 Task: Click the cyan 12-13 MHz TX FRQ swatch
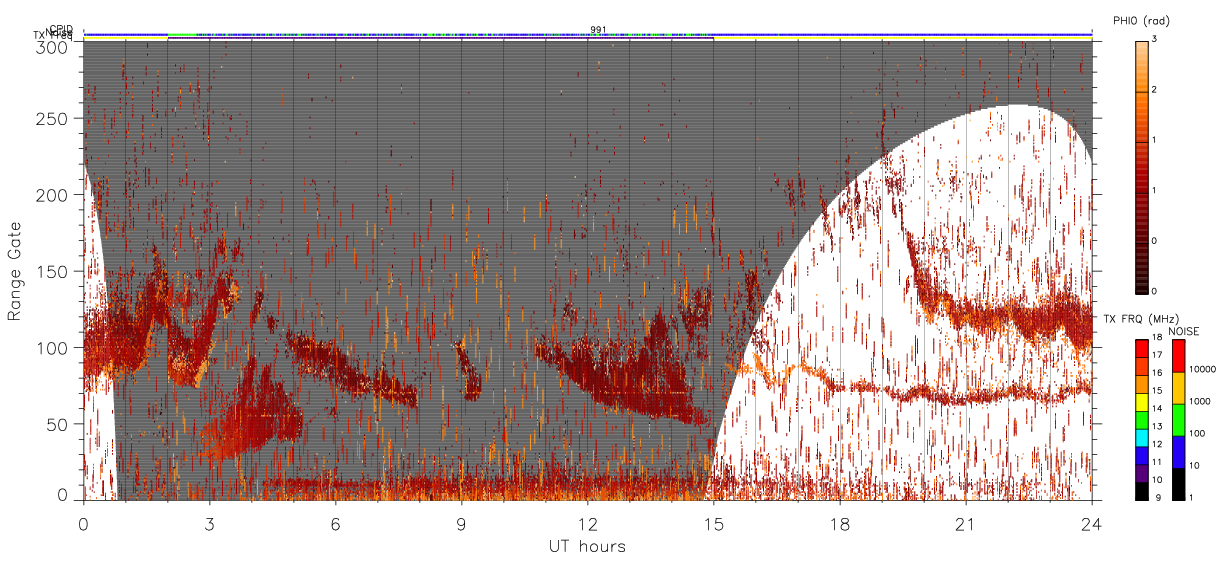click(1142, 437)
